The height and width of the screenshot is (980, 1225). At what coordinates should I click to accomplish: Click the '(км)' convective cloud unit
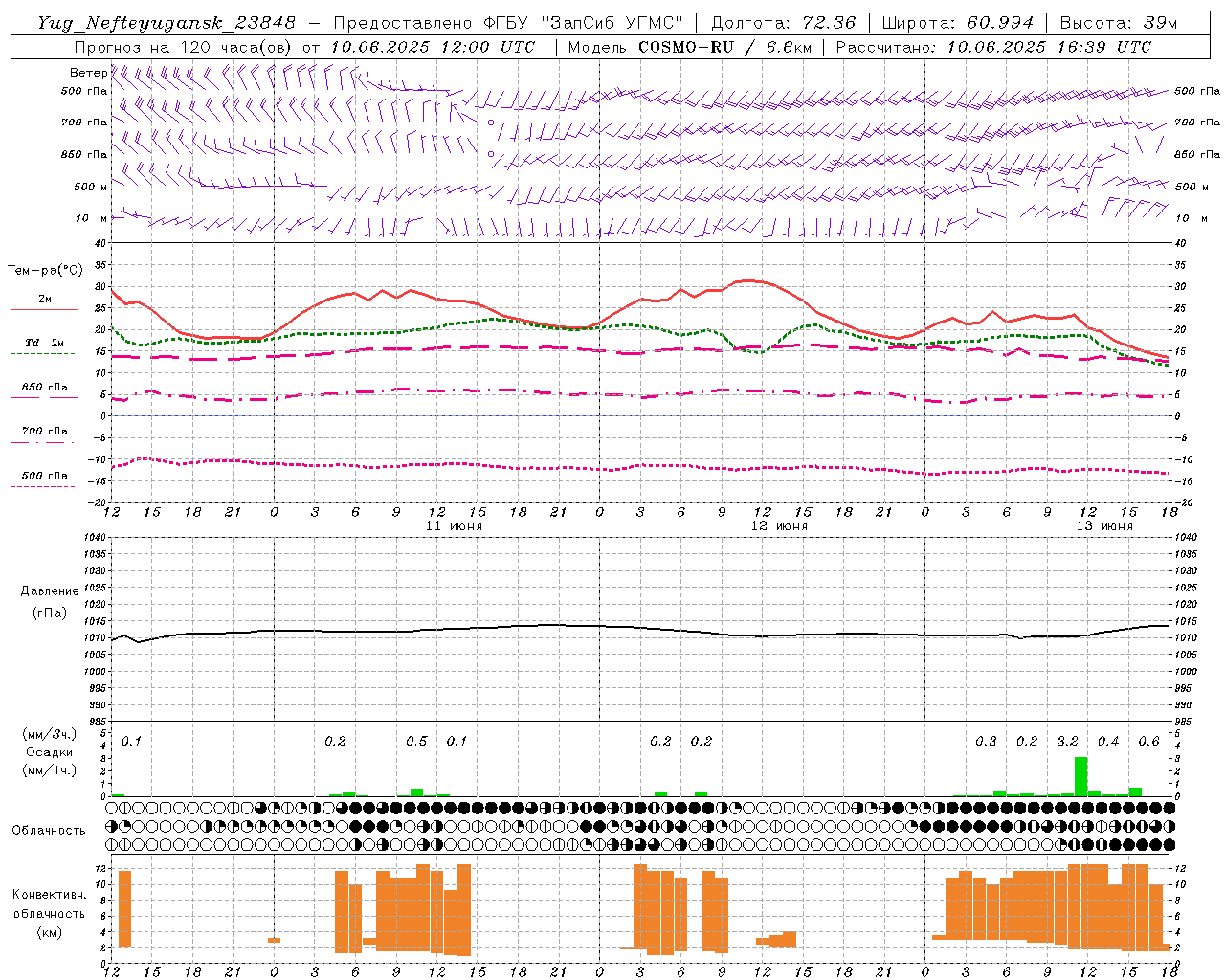pos(50,931)
